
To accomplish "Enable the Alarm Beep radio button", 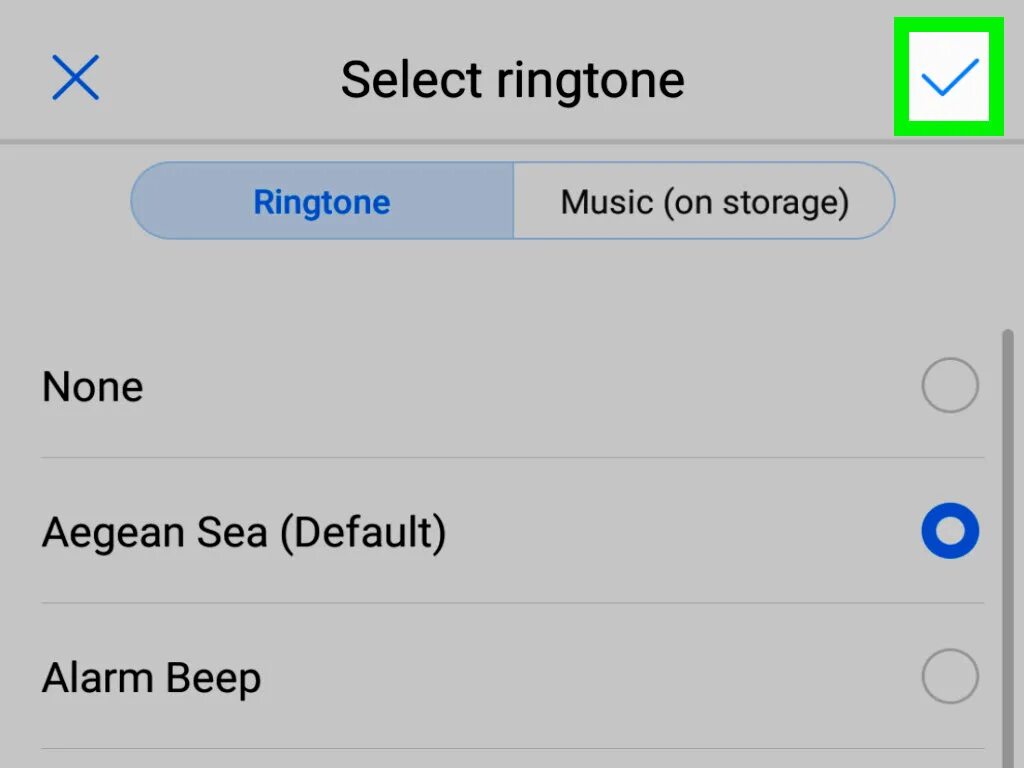I will tap(949, 677).
